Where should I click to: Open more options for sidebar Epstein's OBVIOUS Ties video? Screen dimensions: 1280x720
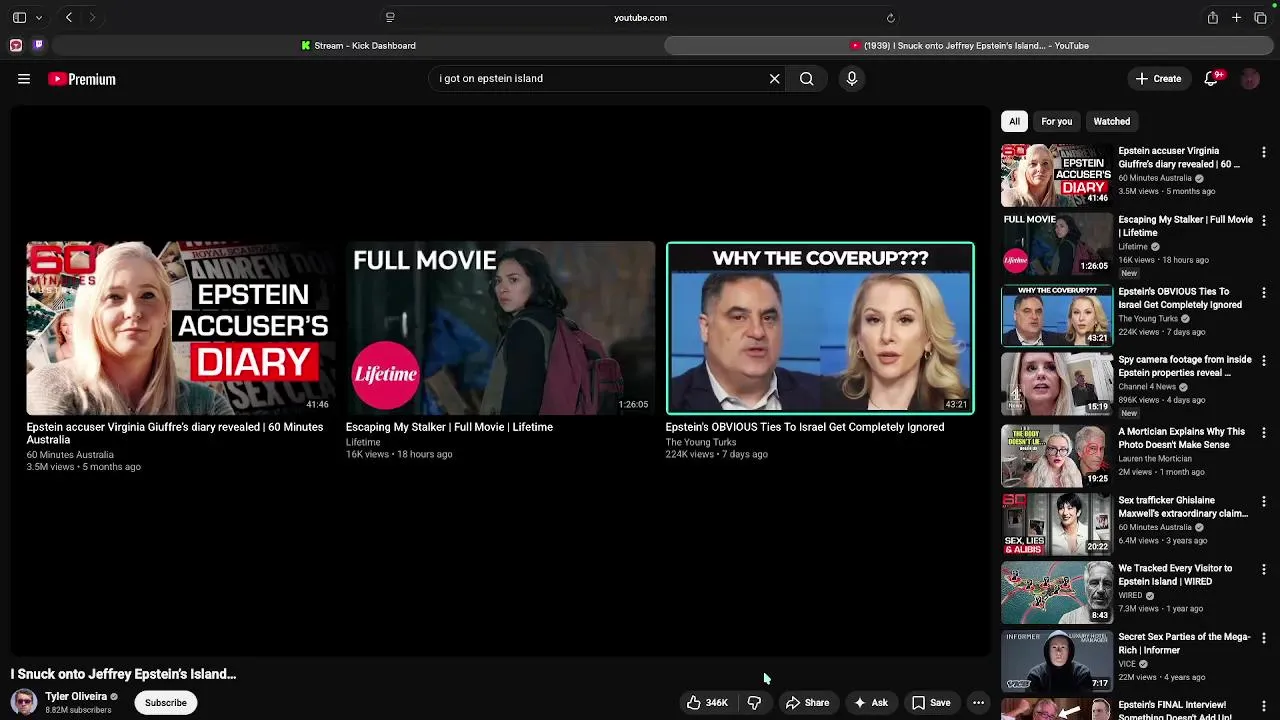tap(1264, 292)
